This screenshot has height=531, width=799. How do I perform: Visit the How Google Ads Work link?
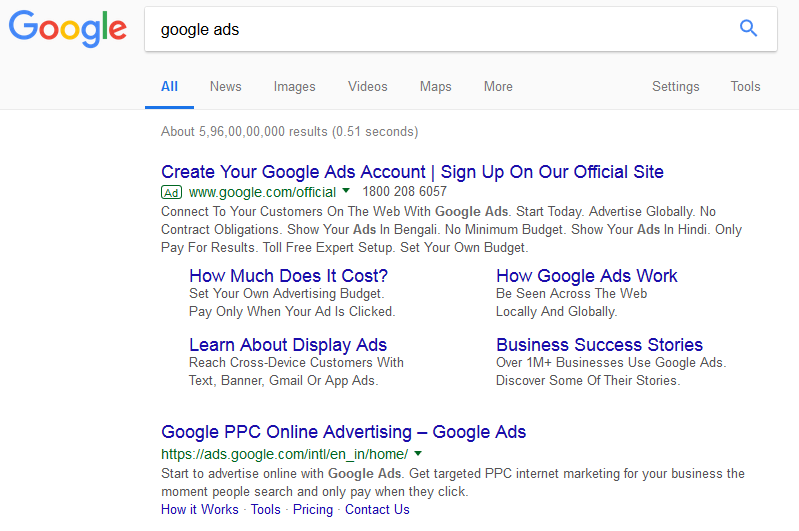[x=587, y=276]
